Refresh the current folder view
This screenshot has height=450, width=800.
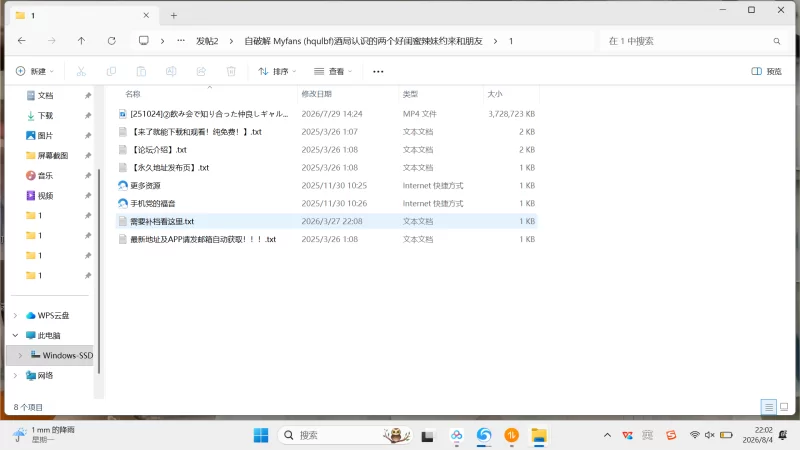pos(111,41)
